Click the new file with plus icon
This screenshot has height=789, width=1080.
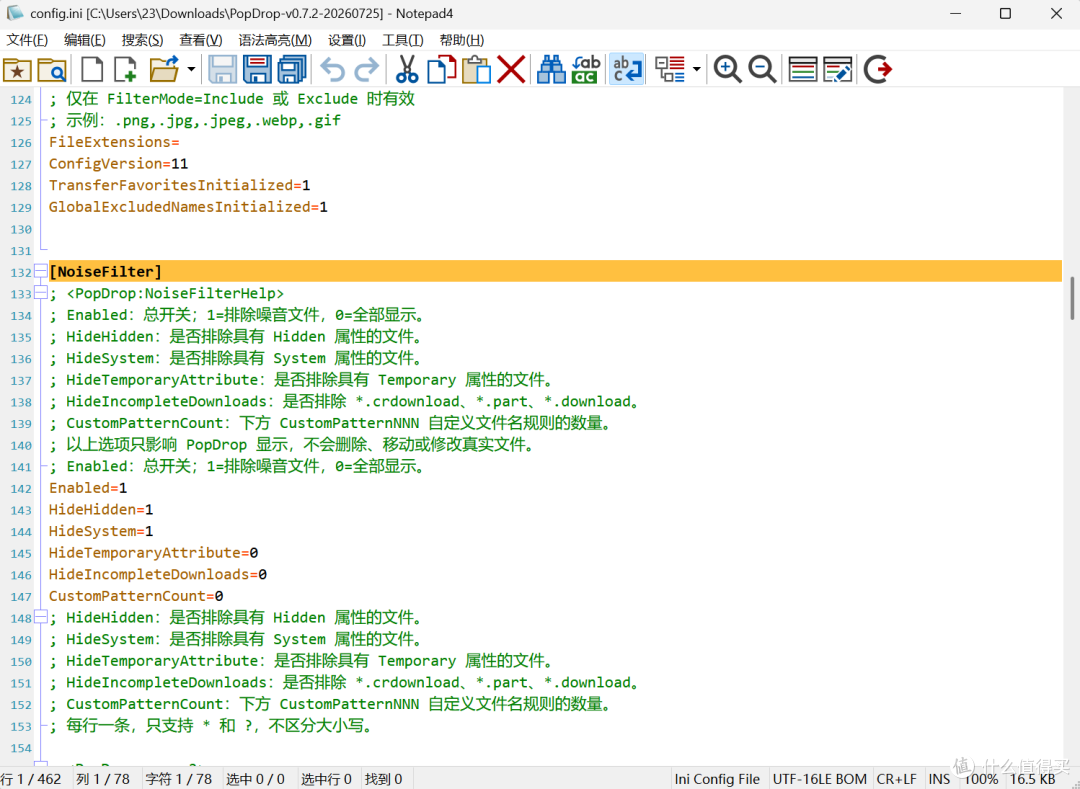(x=126, y=70)
